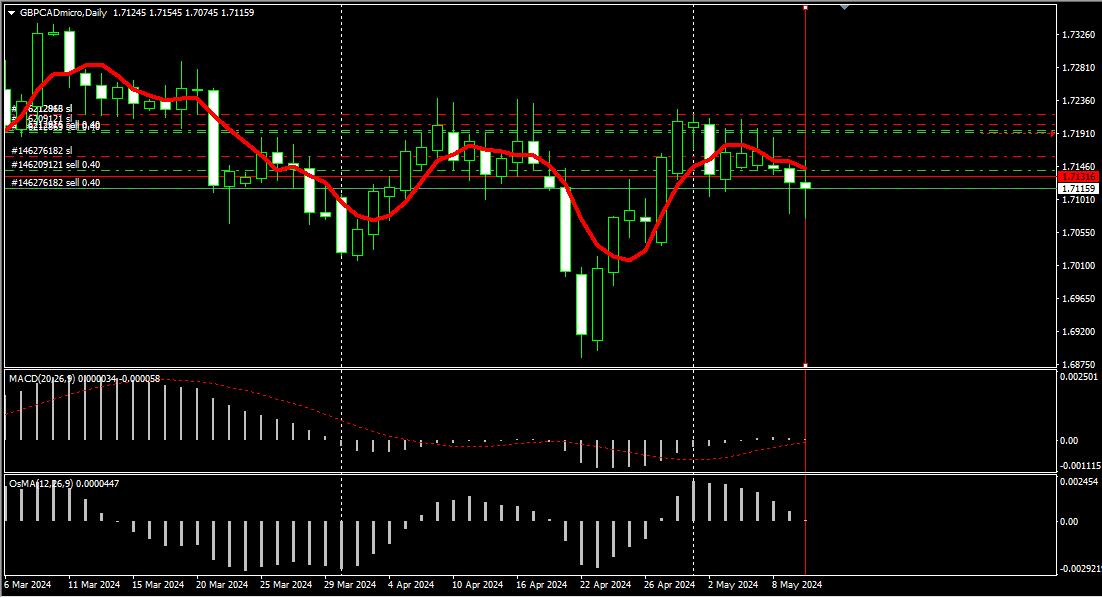Click the OsMA(12,26,9) indicator label
The height and width of the screenshot is (598, 1102).
[x=63, y=483]
